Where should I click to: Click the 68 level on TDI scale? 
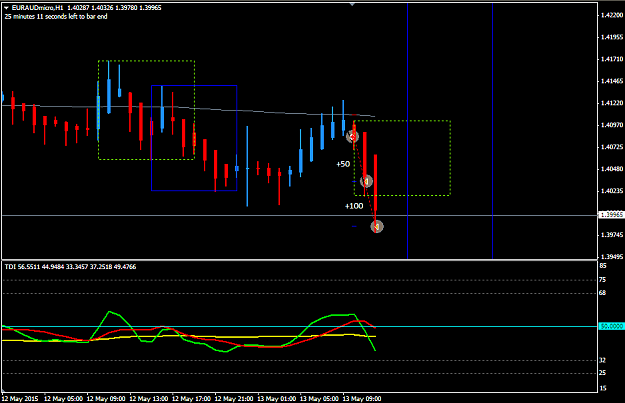[x=603, y=293]
